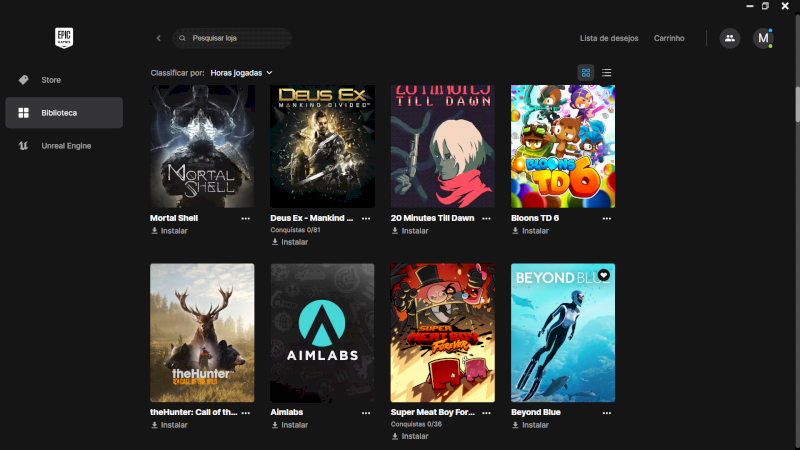
Task: Open Unreal Engine section
Action: [x=64, y=146]
